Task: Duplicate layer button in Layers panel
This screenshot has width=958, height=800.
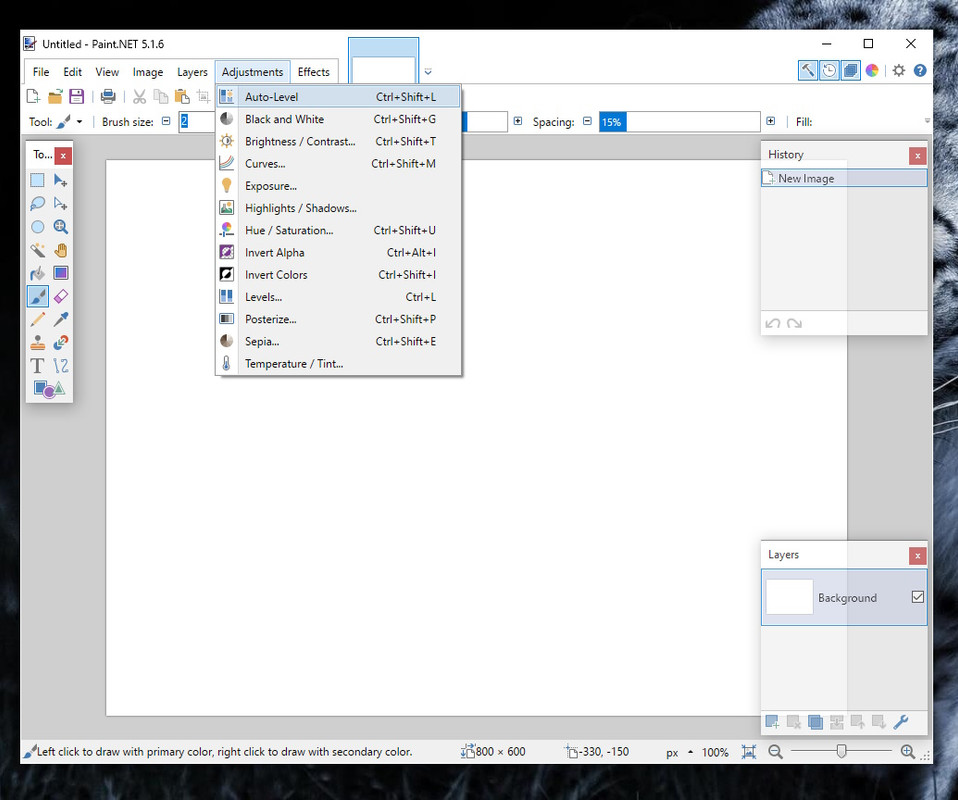Action: pyautogui.click(x=815, y=722)
